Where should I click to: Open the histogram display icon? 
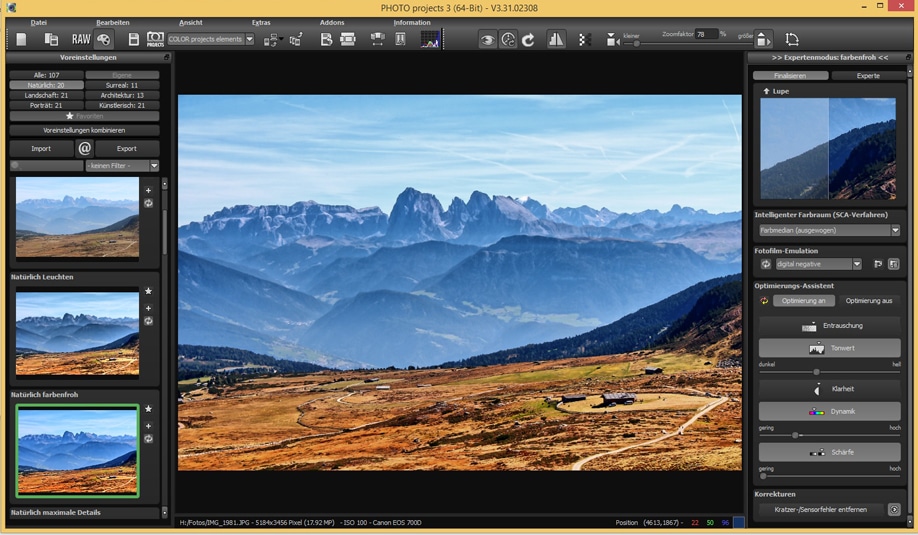click(x=430, y=40)
